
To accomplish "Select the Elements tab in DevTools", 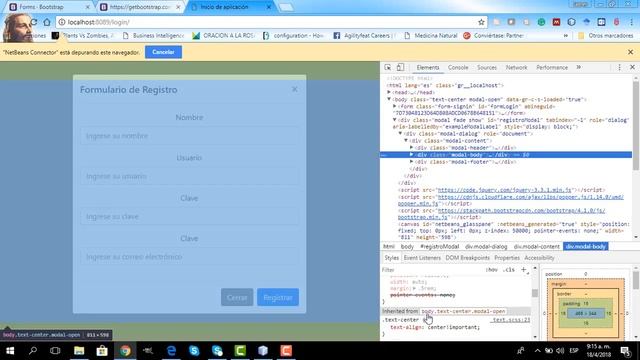I will pos(427,67).
